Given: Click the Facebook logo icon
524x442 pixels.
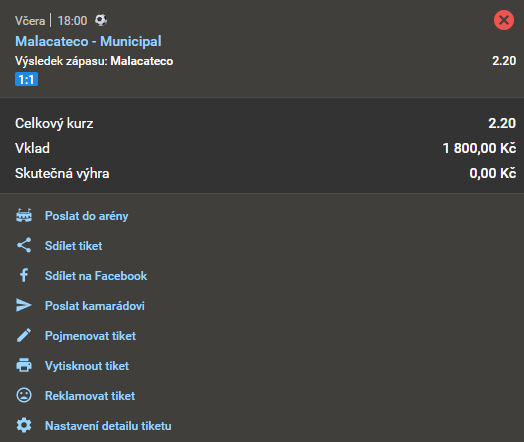Looking at the screenshot, I should pyautogui.click(x=24, y=275).
